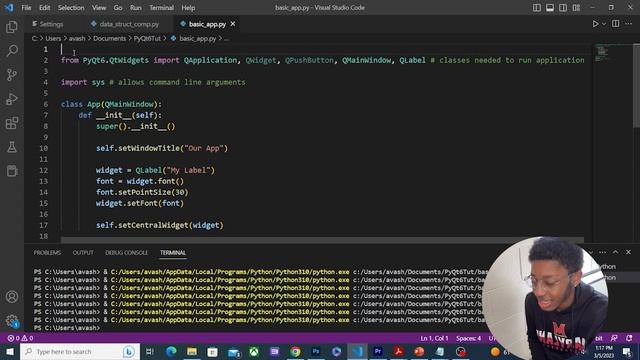Select the TERMINAL panel tab

pyautogui.click(x=173, y=253)
